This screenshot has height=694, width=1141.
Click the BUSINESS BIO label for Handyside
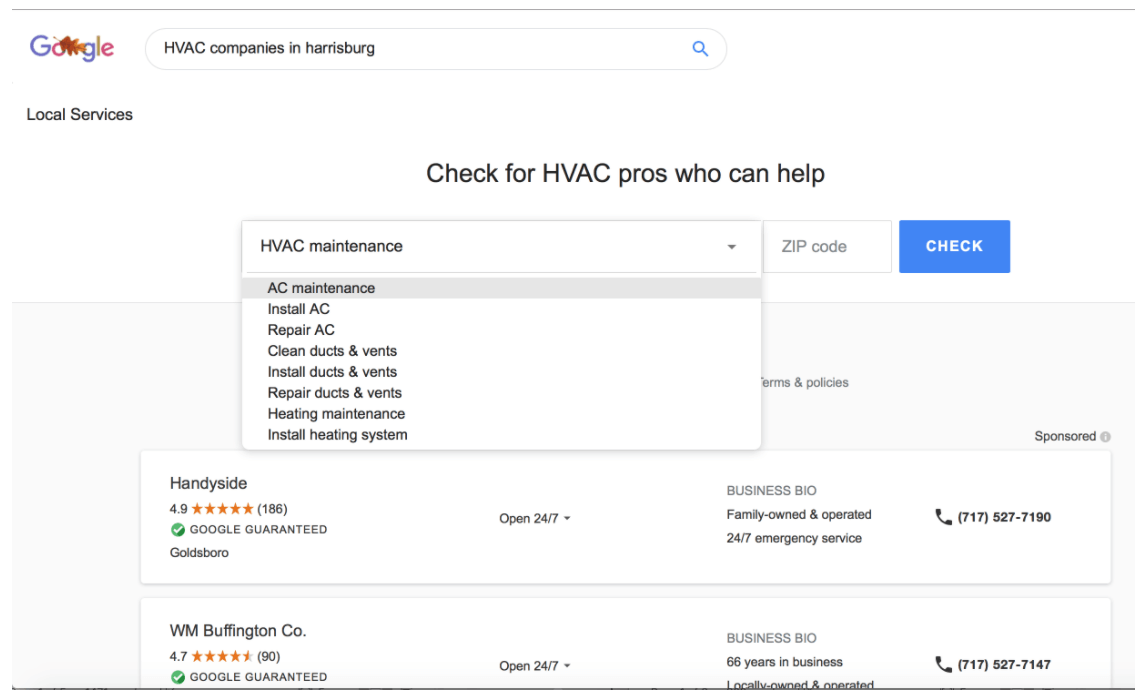[x=771, y=491]
